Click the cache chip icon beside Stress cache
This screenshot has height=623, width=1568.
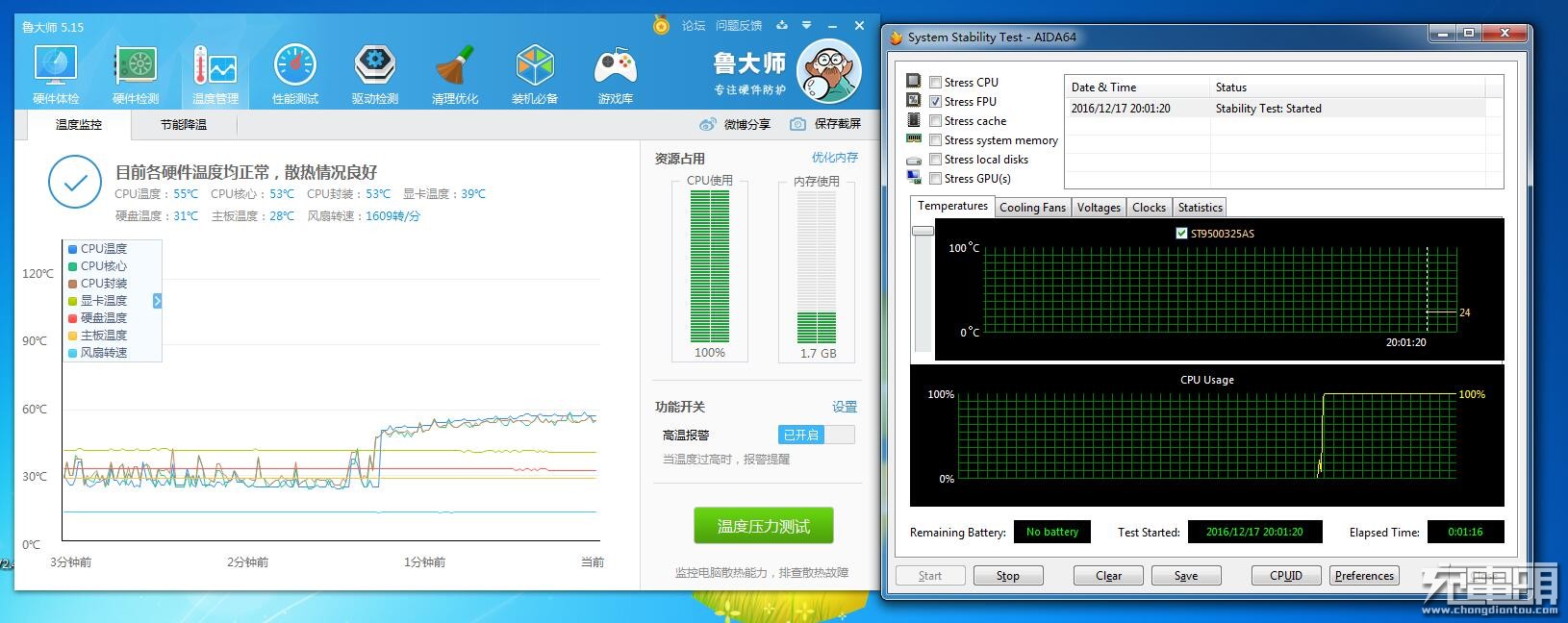(x=914, y=120)
